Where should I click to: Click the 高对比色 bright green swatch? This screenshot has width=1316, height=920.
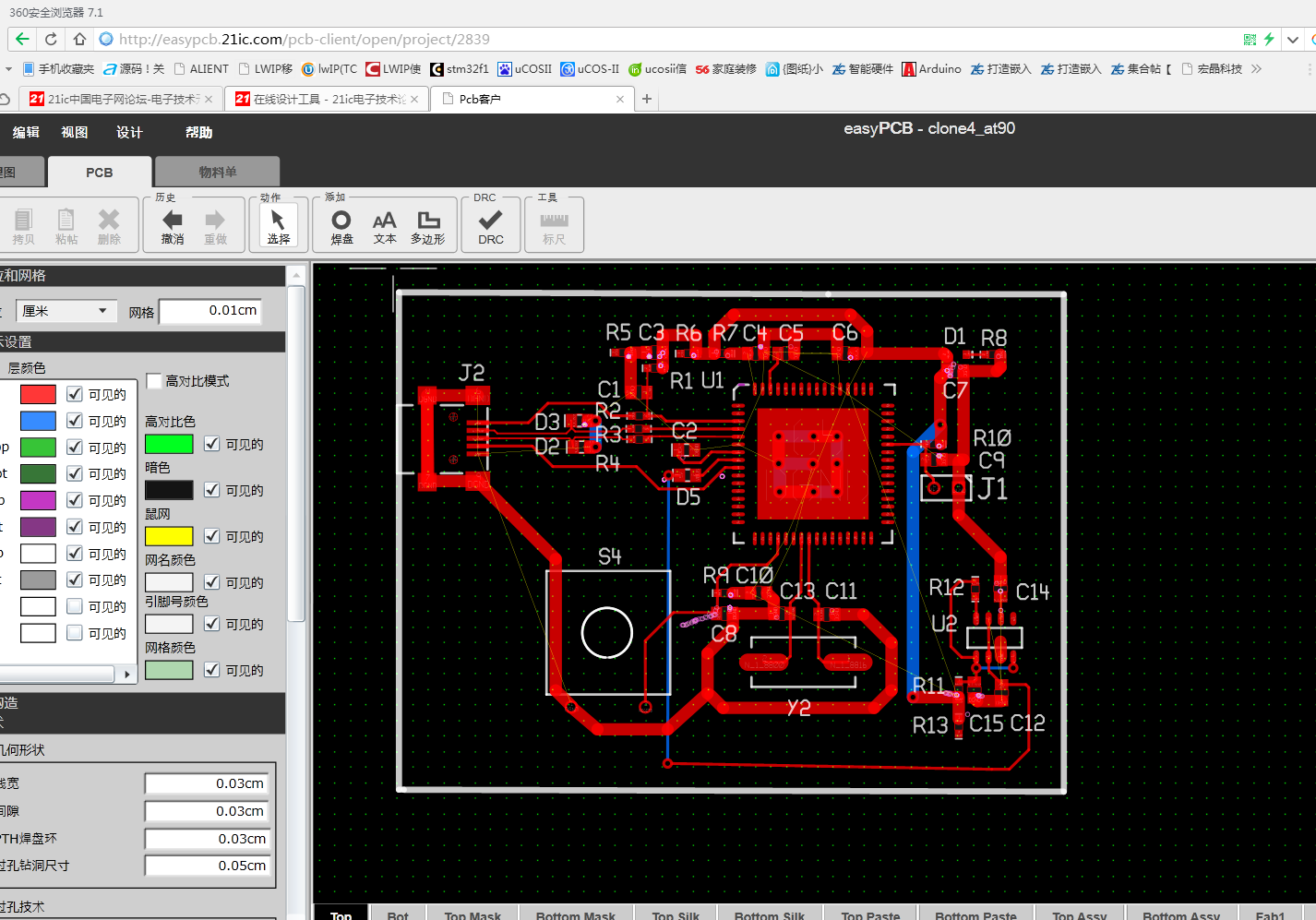169,444
